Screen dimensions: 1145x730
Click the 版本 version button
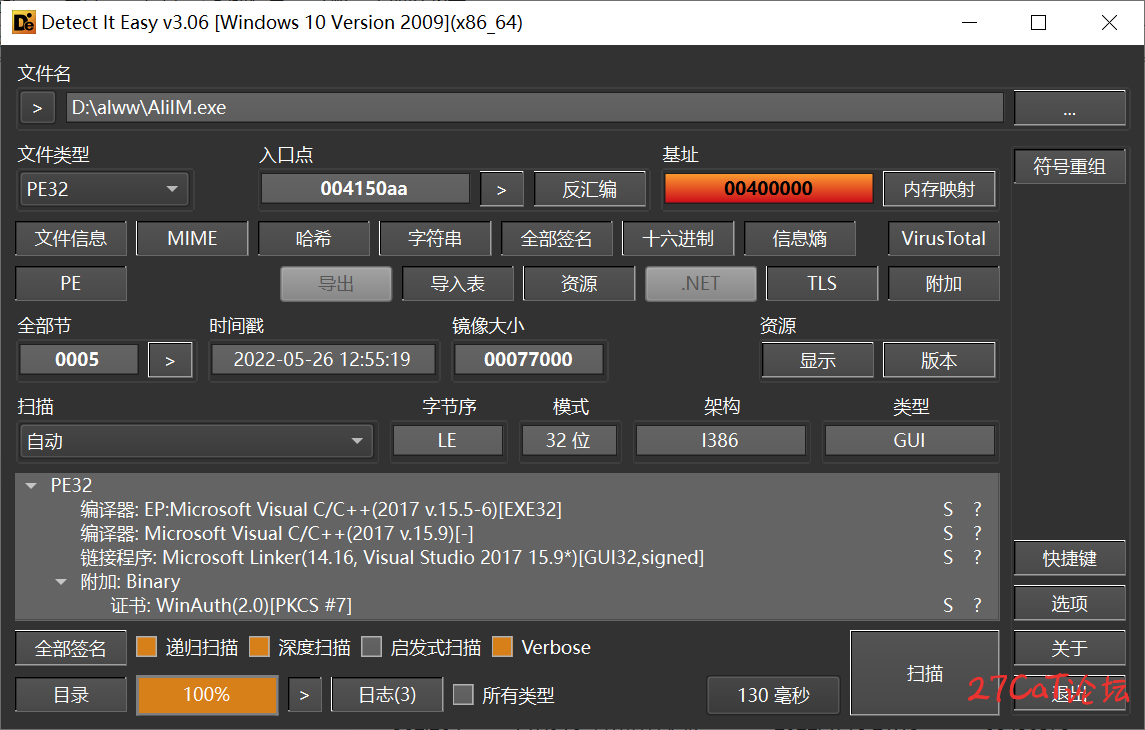point(939,360)
